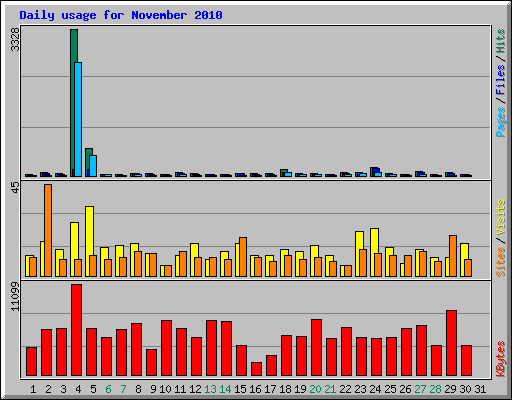Image resolution: width=512 pixels, height=400 pixels.
Task: Click green weekend day label 7
Action: click(x=123, y=389)
